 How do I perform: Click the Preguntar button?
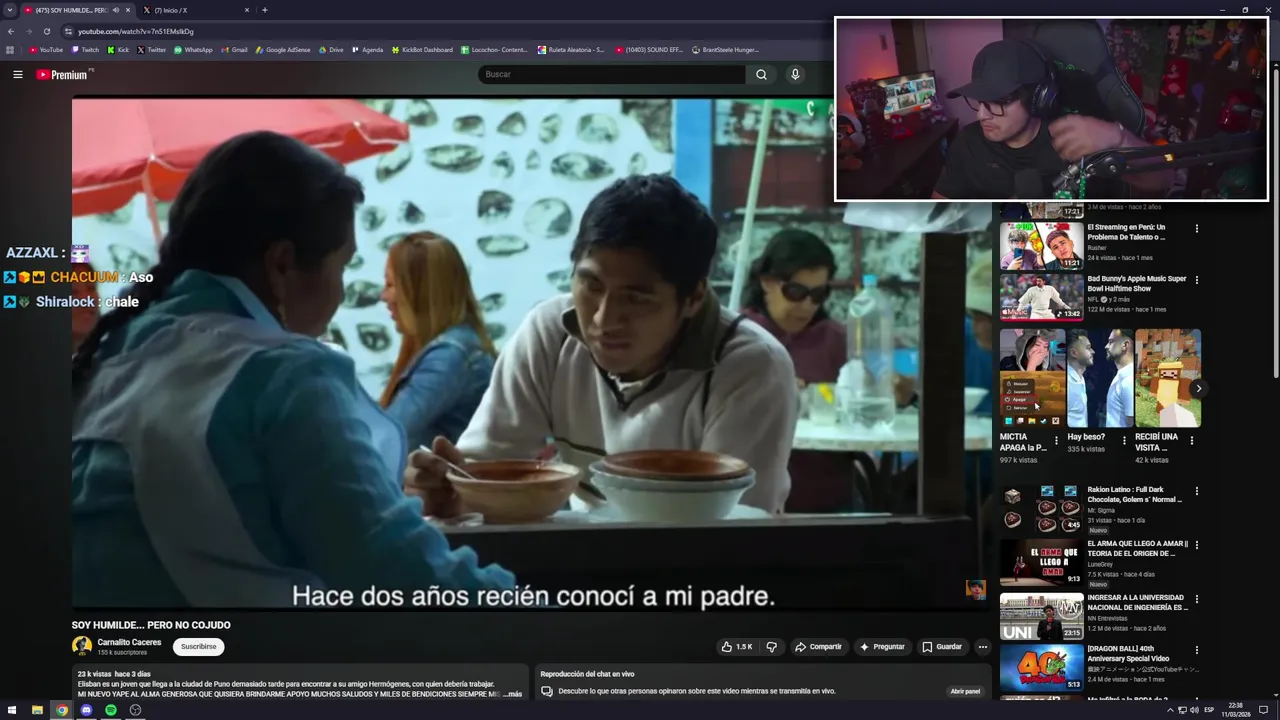pos(882,647)
